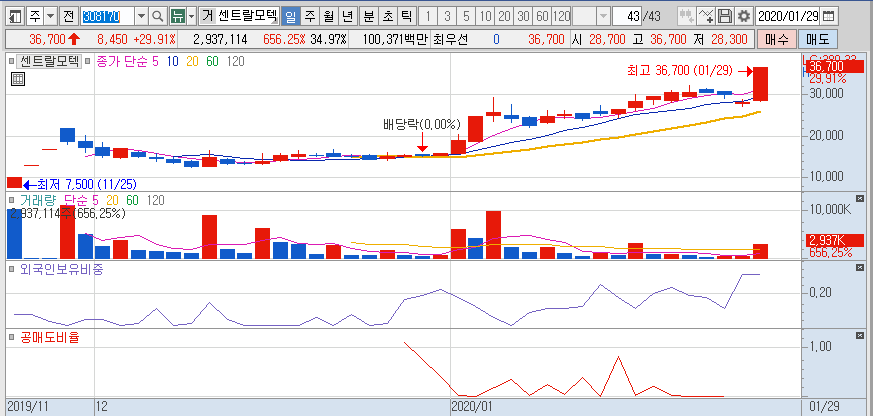Image resolution: width=873 pixels, height=416 pixels.
Task: Switch to 틱 tick chart period
Action: 406,17
